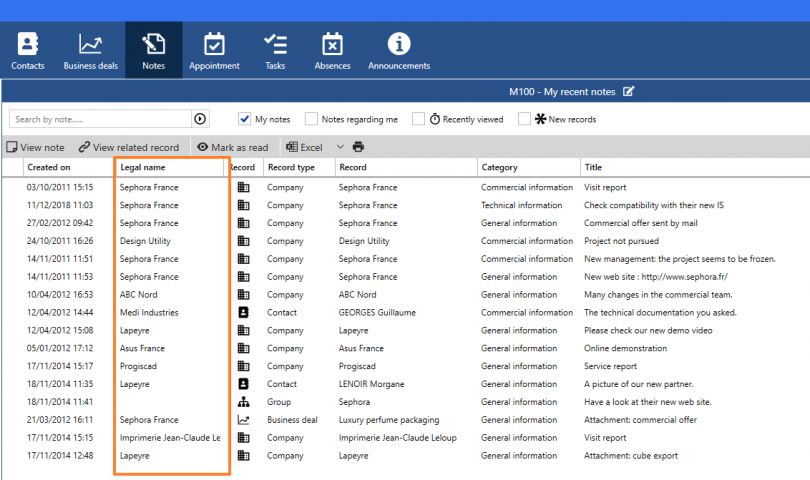Screen dimensions: 810x480
Task: Open the Notes module
Action: 153,51
